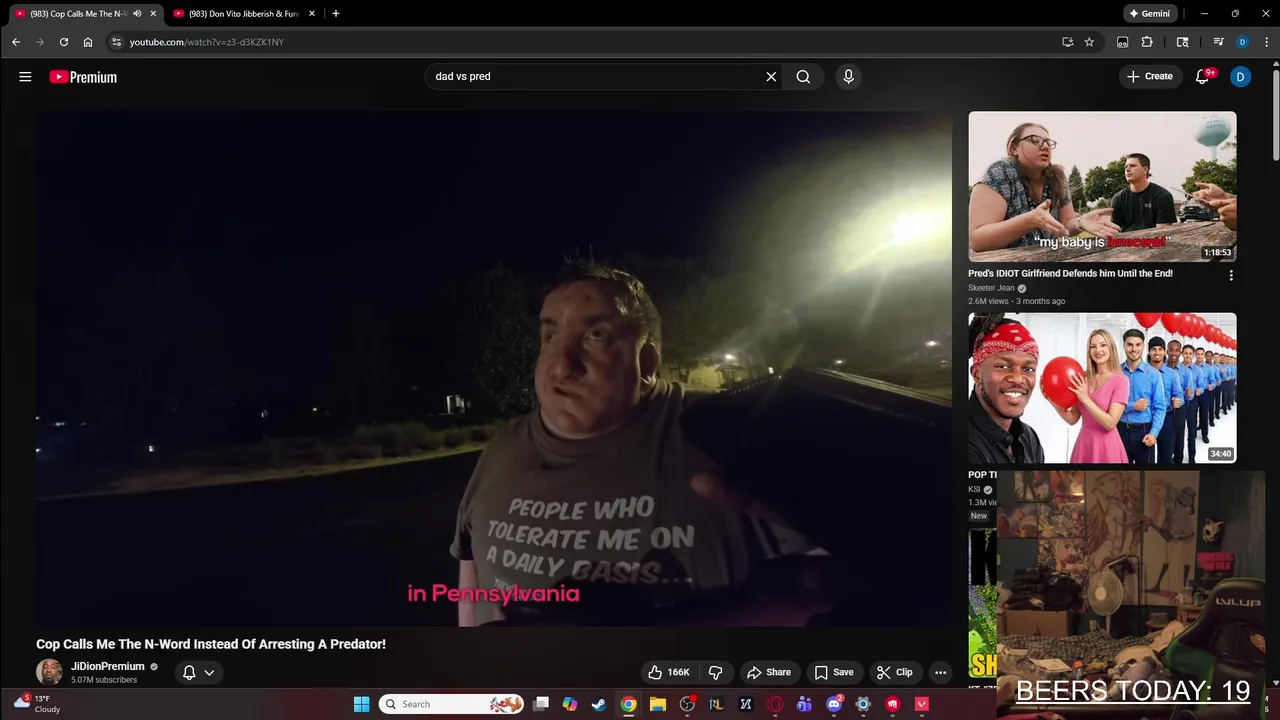Open the Gemini button in the title bar
Viewport: 1280px width, 720px height.
pos(1149,14)
